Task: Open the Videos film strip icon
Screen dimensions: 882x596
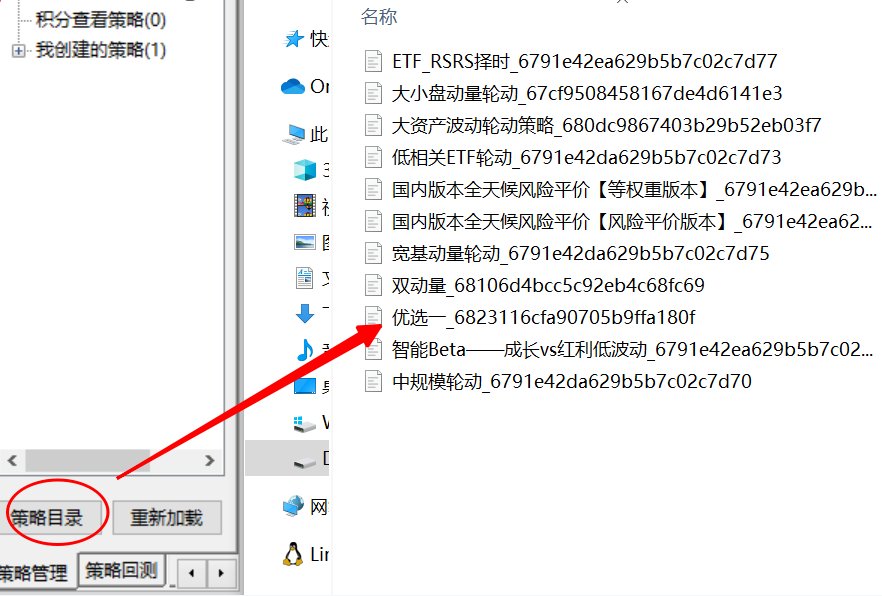Action: [305, 206]
